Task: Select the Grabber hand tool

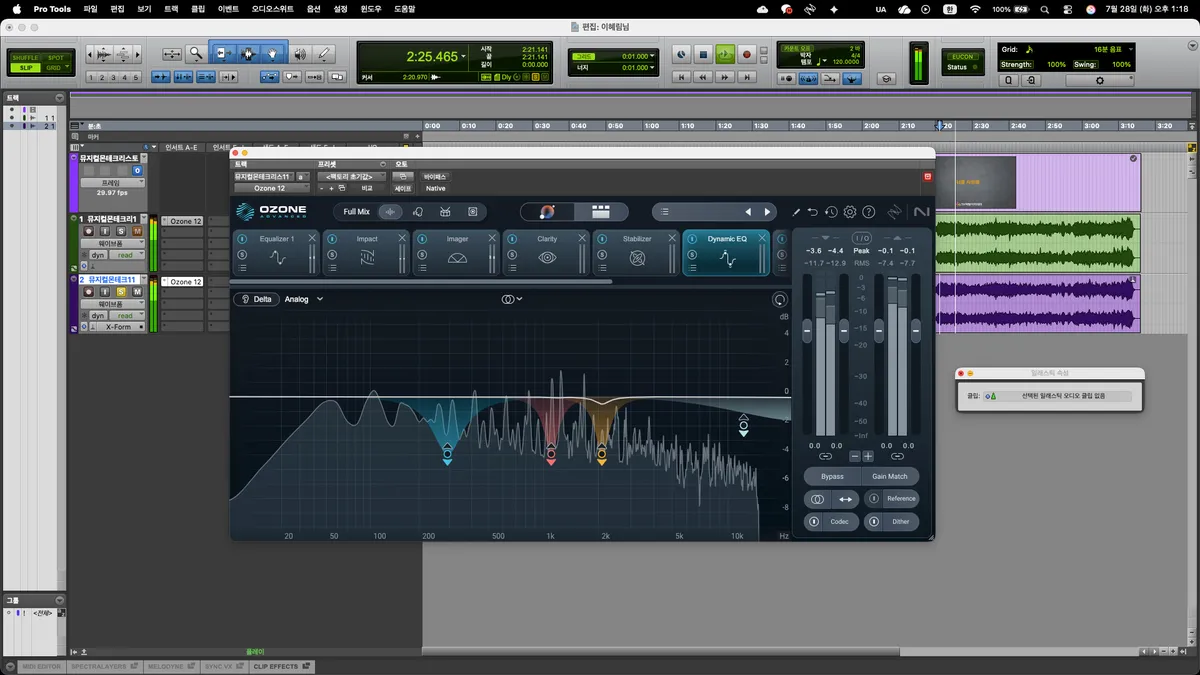Action: pyautogui.click(x=272, y=53)
